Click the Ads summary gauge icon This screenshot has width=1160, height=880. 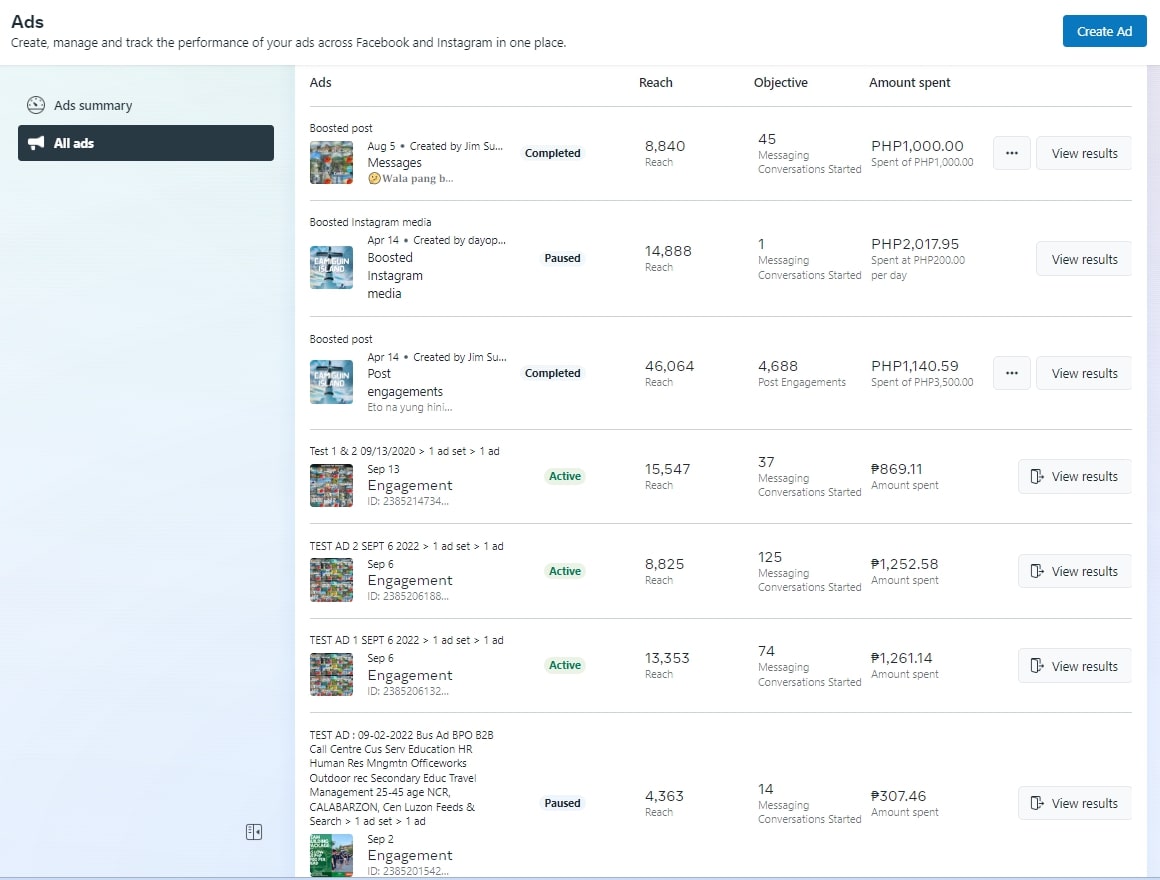click(x=36, y=105)
